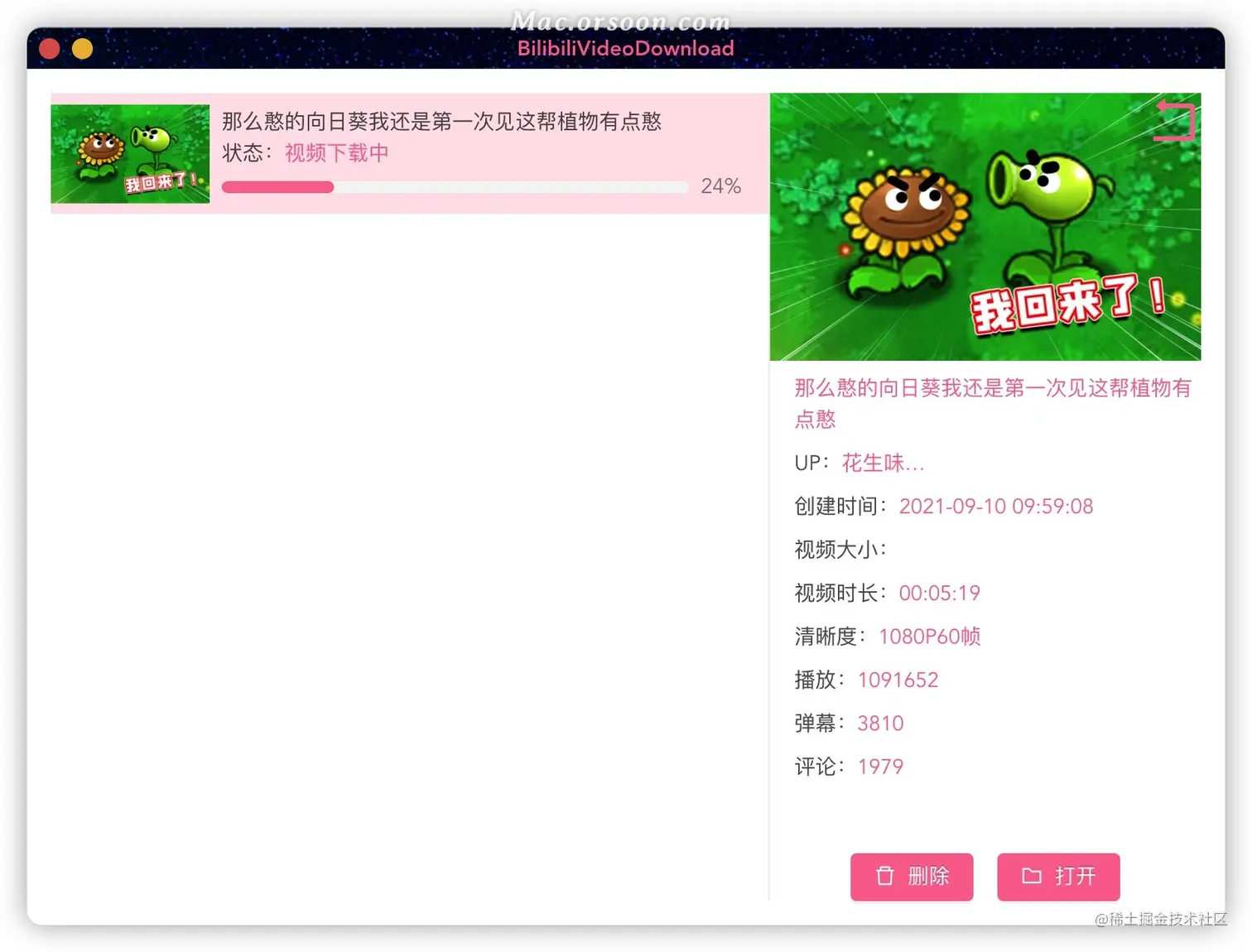
Task: Click the video duration 00:05:19
Action: [939, 593]
